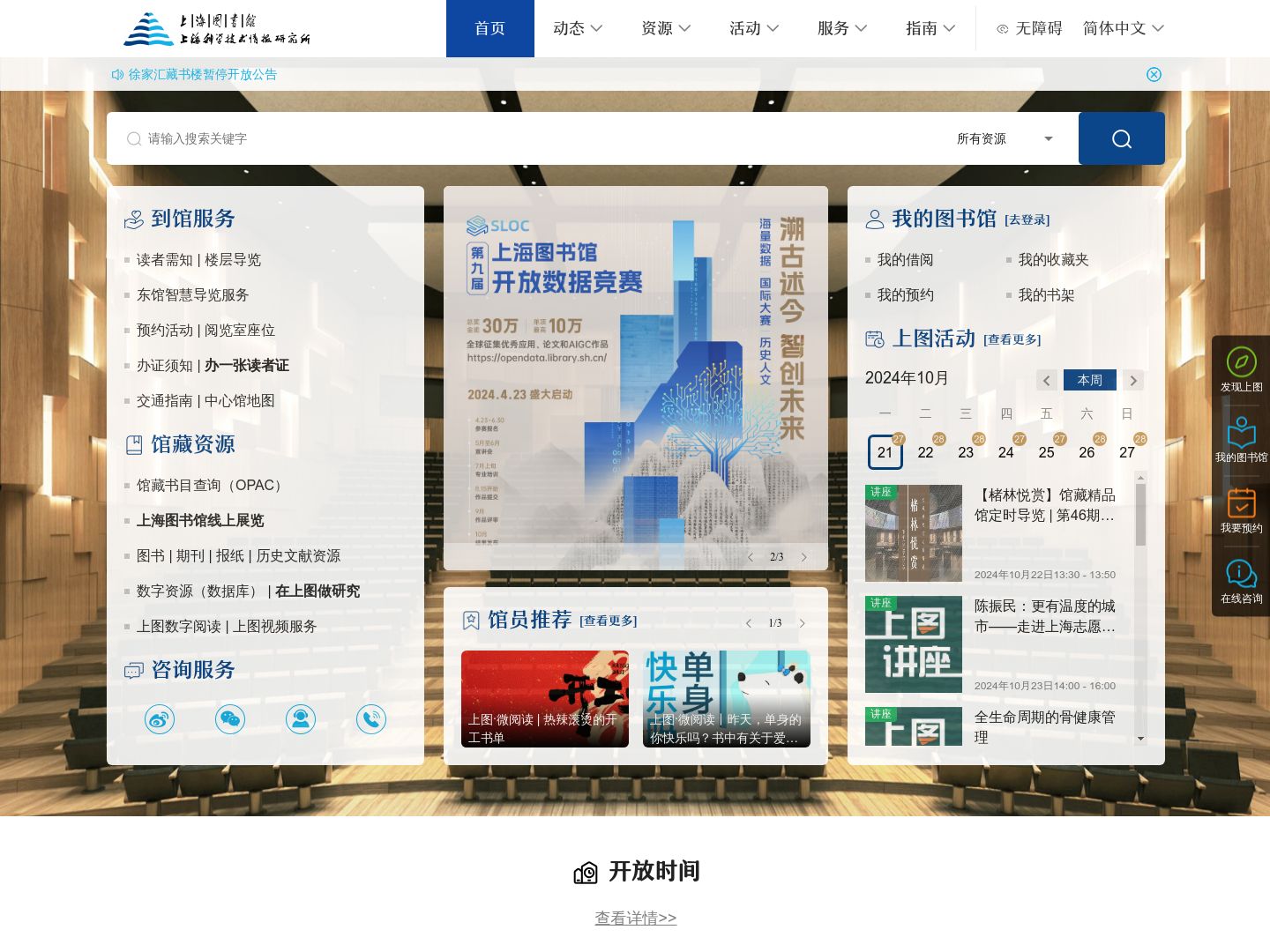The height and width of the screenshot is (952, 1270).
Task: Click the activity list scrollbar thumb
Action: [x=1140, y=515]
